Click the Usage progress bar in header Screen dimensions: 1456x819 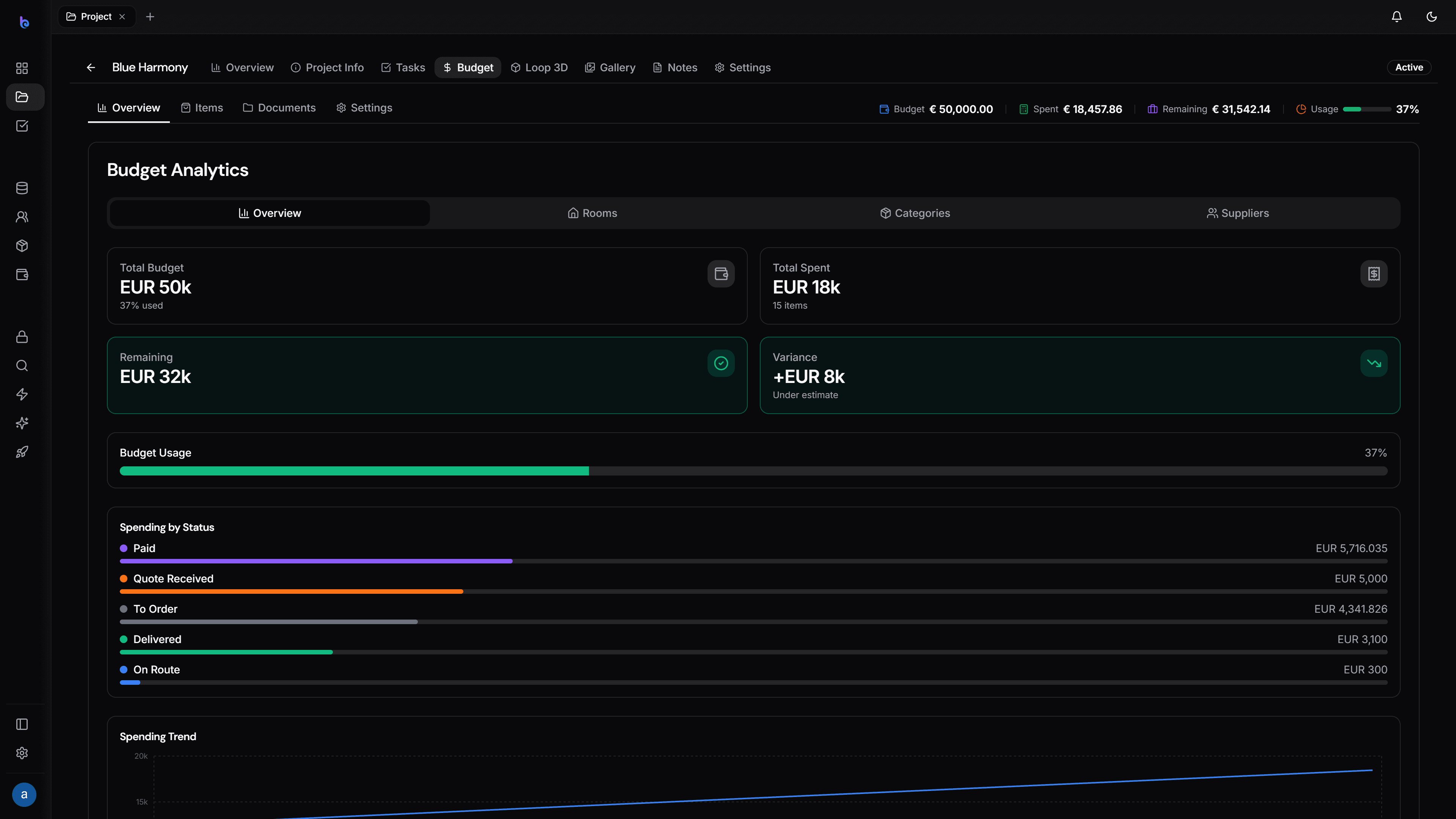[1367, 109]
